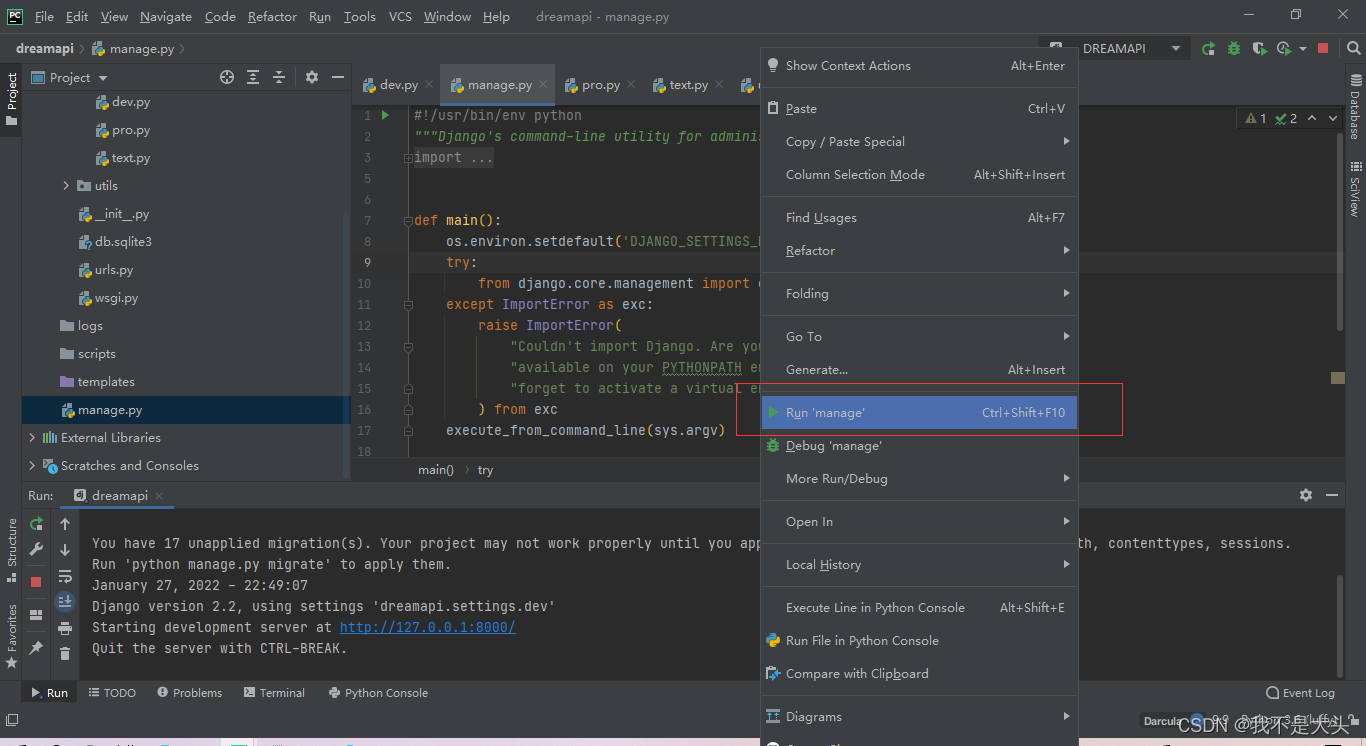
Task: Switch to the pro.py editor tab
Action: 600,85
